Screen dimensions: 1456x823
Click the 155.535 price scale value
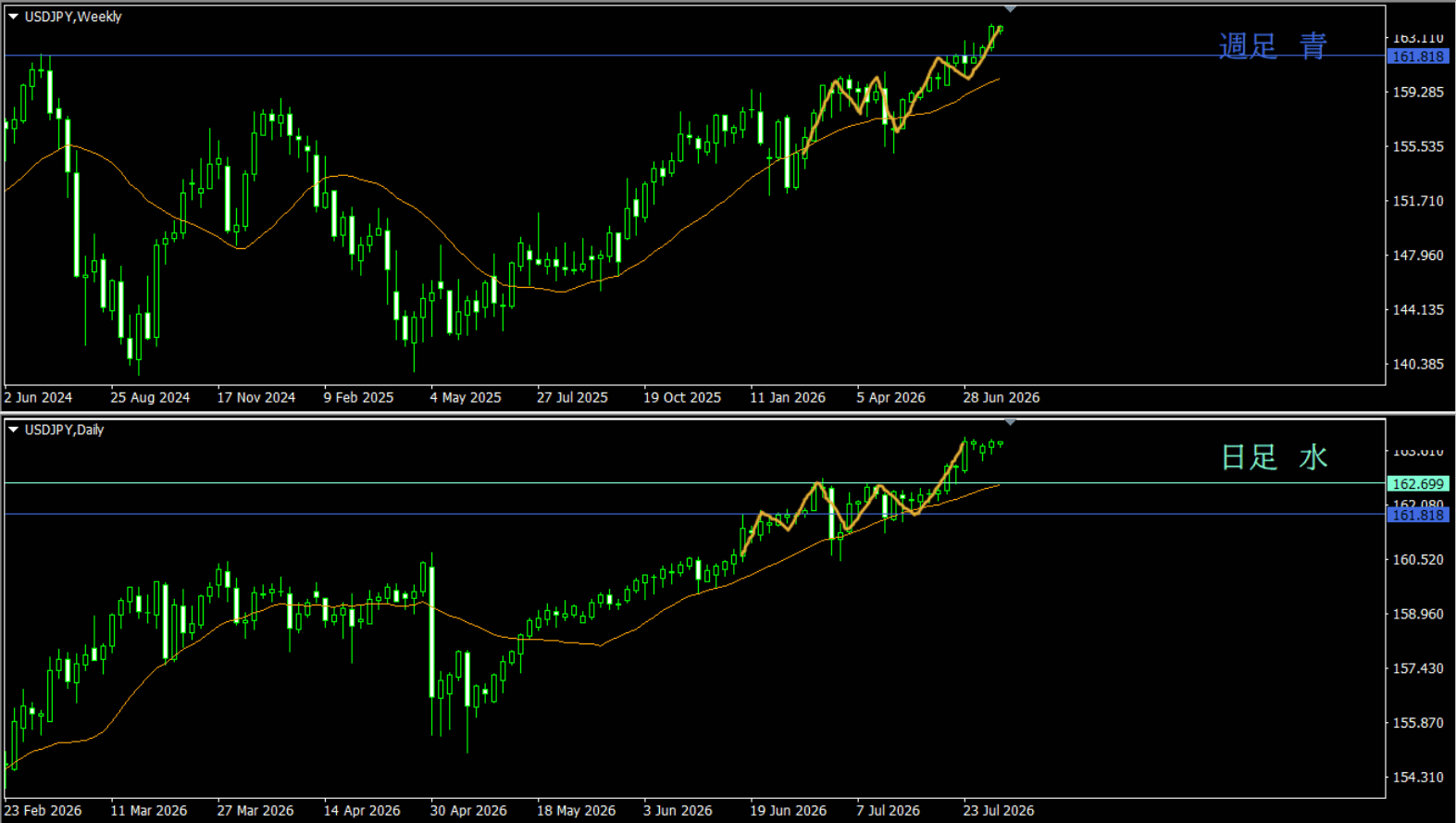(1418, 146)
